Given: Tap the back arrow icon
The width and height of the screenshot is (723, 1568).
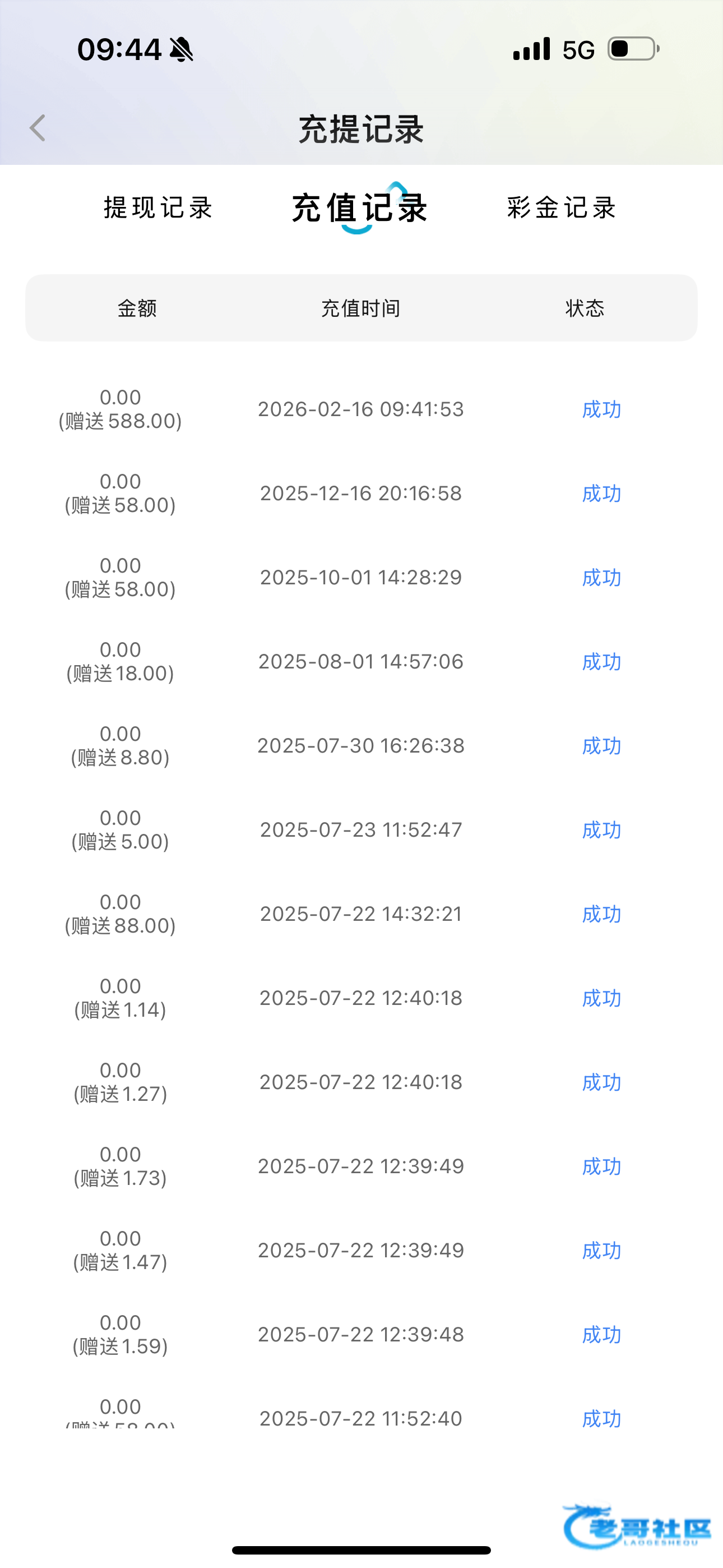Looking at the screenshot, I should tap(38, 128).
